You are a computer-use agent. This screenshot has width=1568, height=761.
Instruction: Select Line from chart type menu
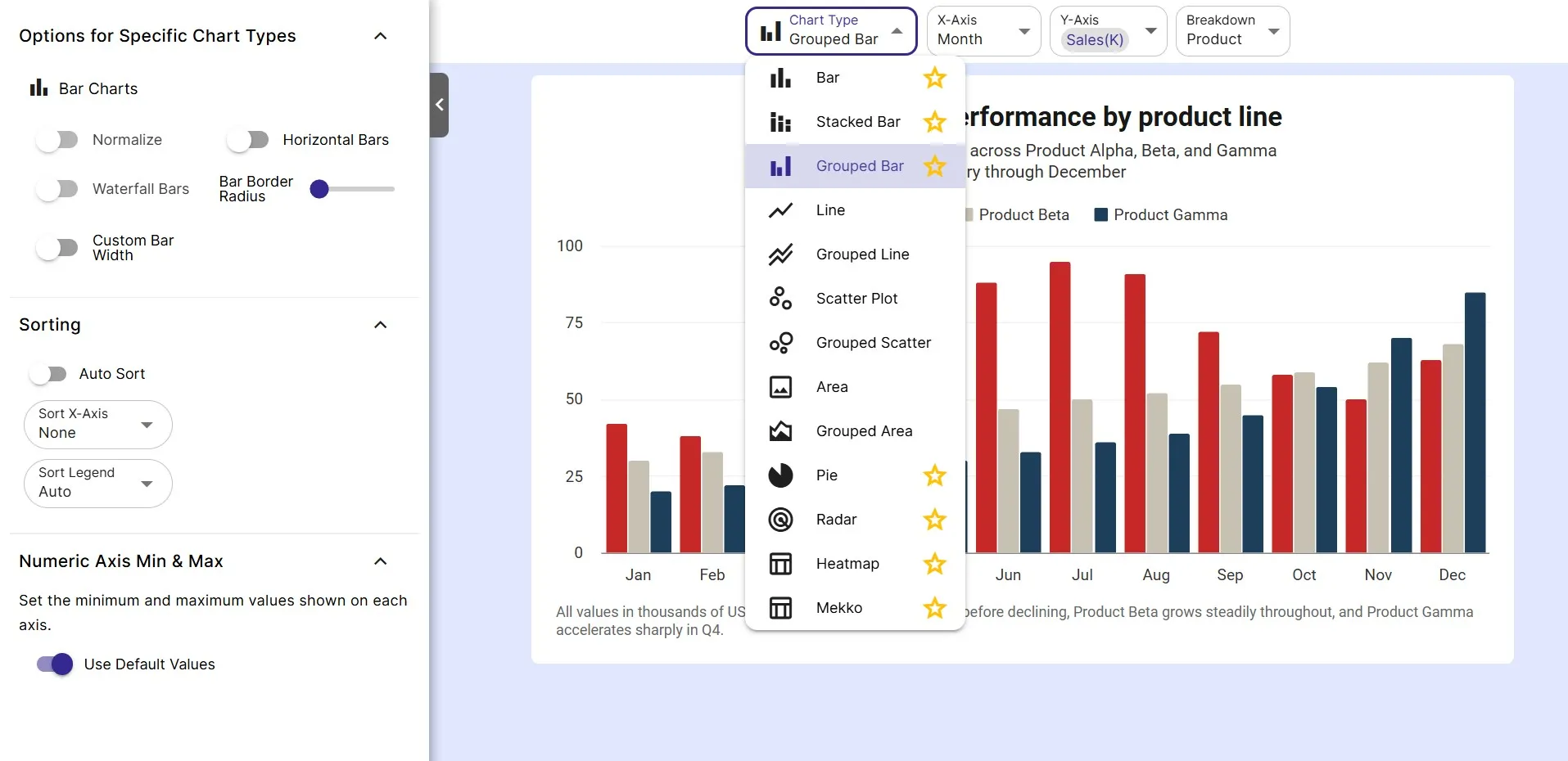830,210
